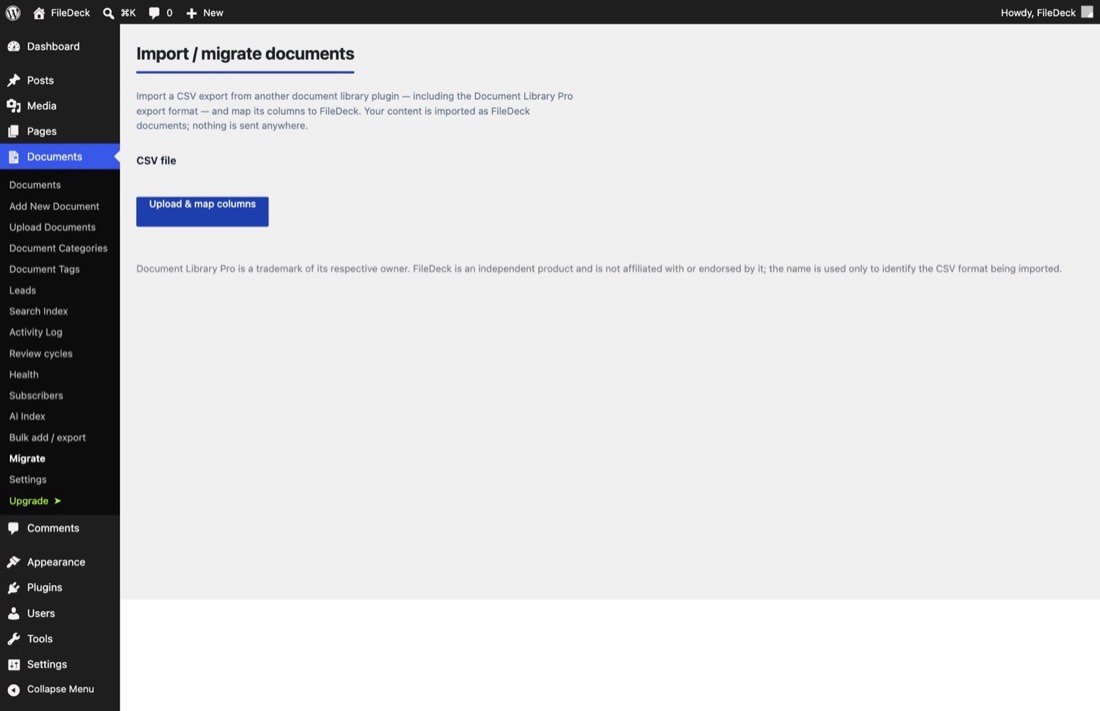Image resolution: width=1100 pixels, height=711 pixels.
Task: Click the Dashboard gauge icon
Action: 13,46
